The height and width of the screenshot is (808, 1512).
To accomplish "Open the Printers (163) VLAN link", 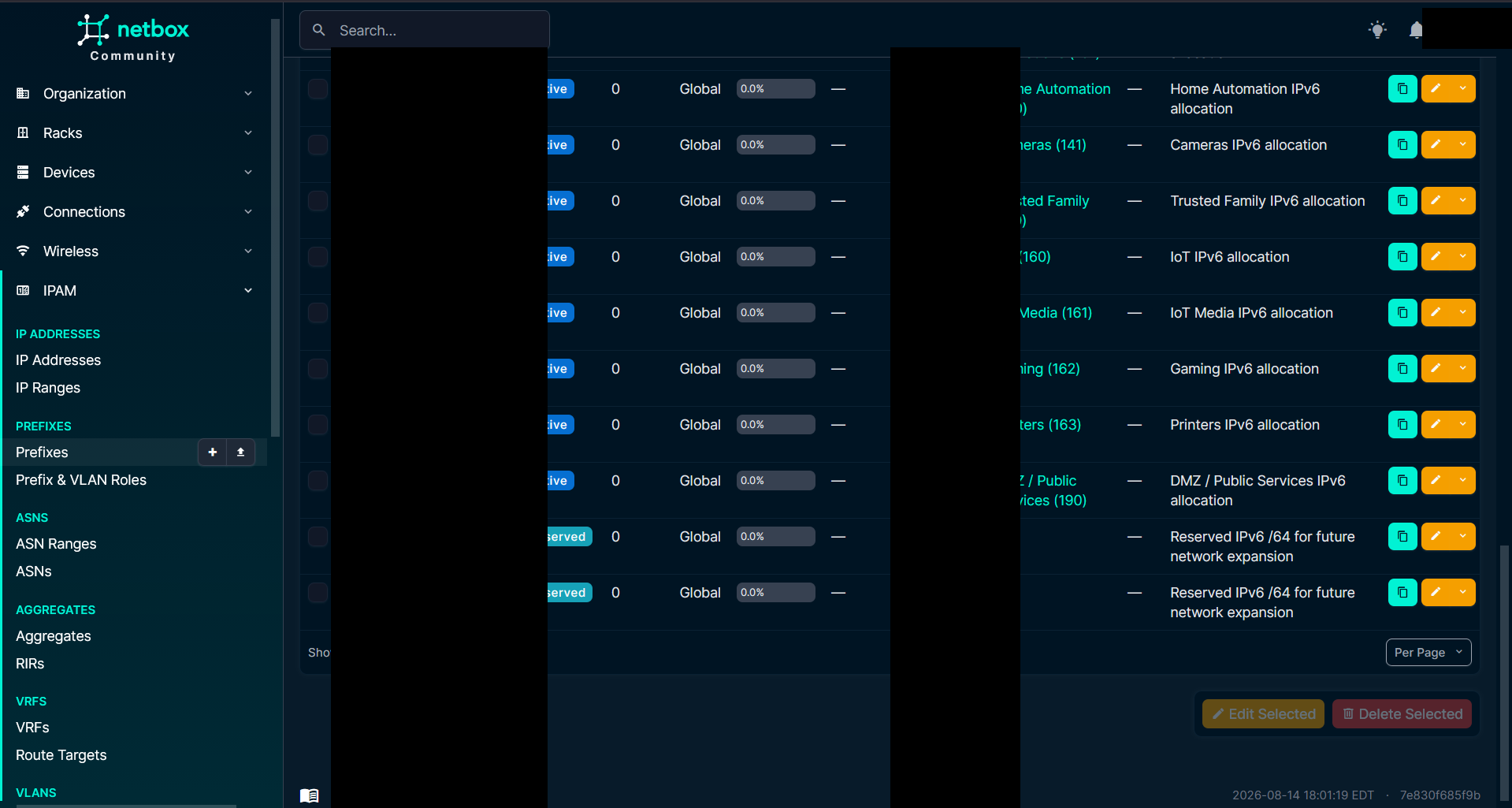I will pos(1051,425).
